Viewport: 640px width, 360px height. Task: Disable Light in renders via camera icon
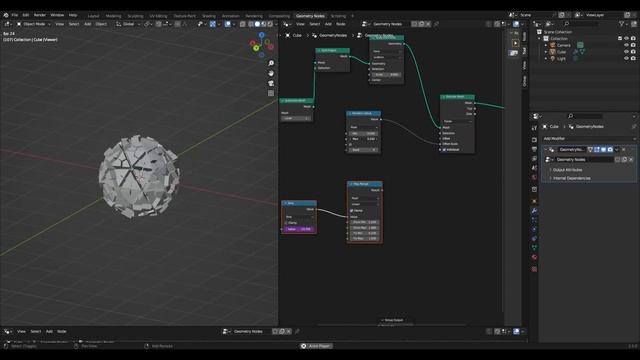(633, 58)
